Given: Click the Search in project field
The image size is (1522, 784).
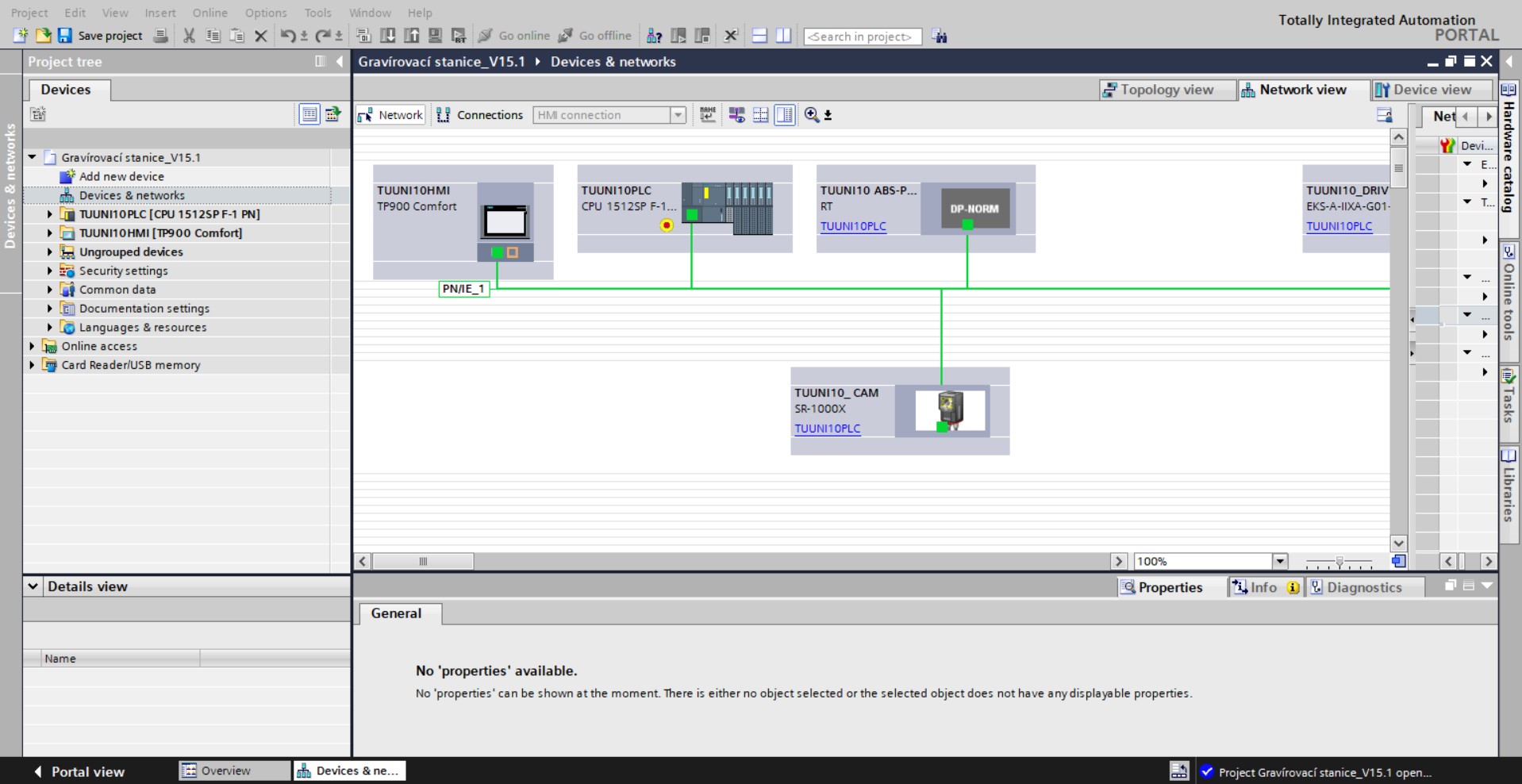Looking at the screenshot, I should [863, 37].
